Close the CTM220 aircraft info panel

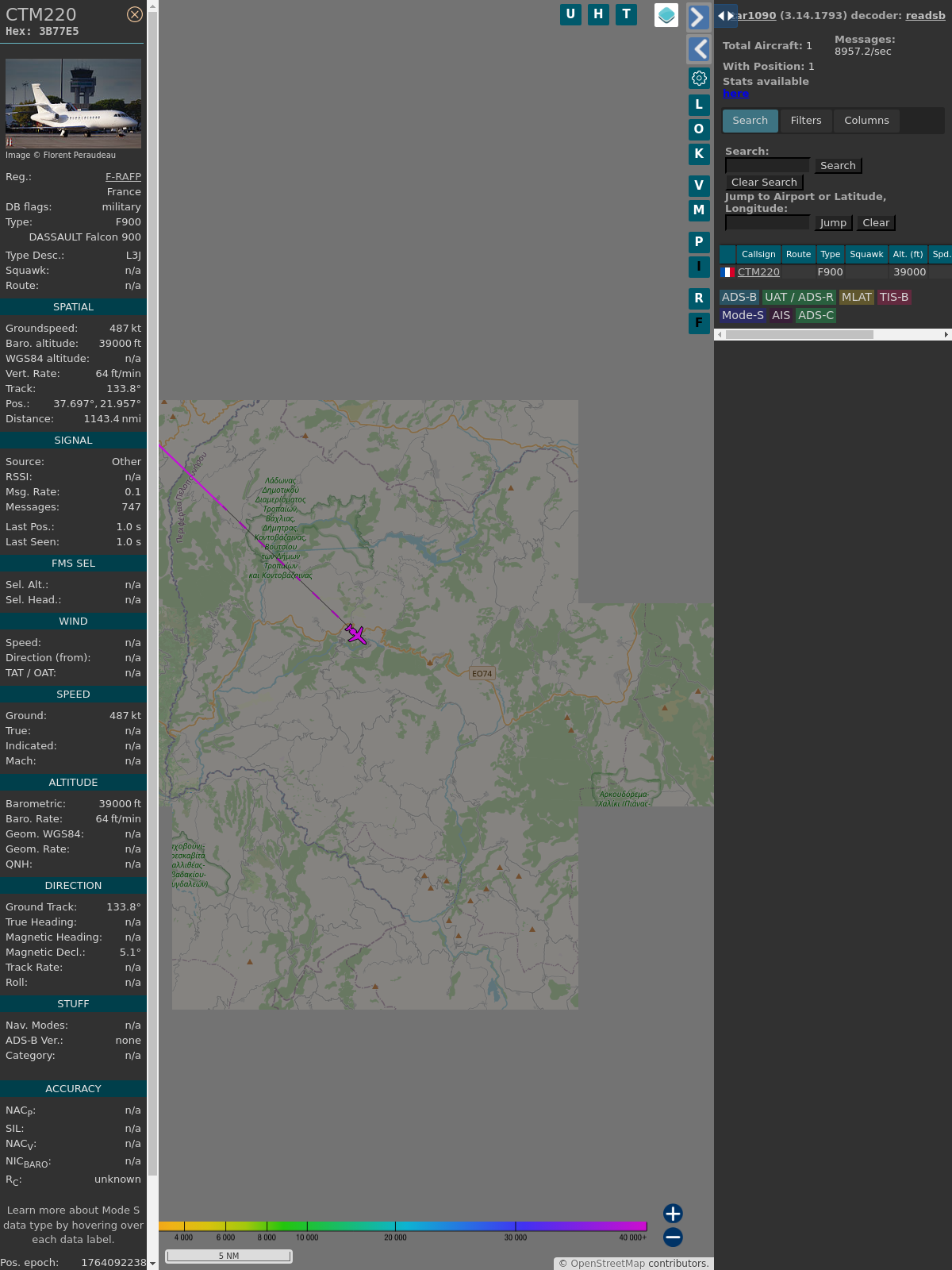135,14
